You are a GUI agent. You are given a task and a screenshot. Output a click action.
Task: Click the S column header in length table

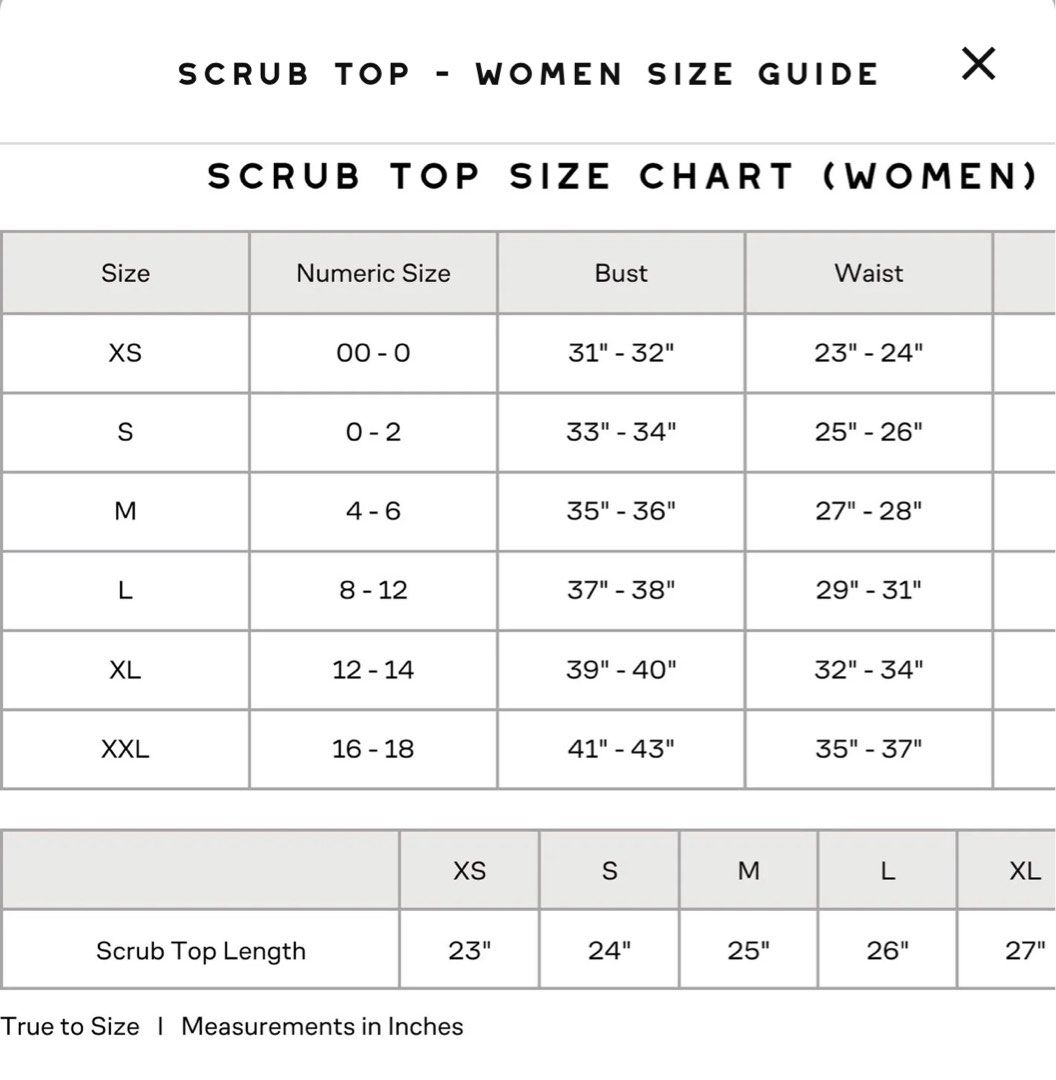click(x=609, y=870)
